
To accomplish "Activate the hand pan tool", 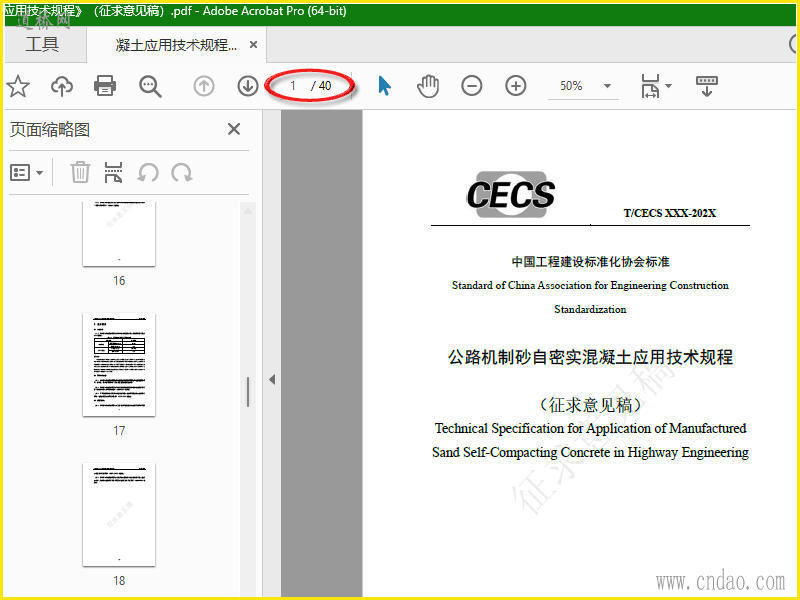I will [x=428, y=86].
